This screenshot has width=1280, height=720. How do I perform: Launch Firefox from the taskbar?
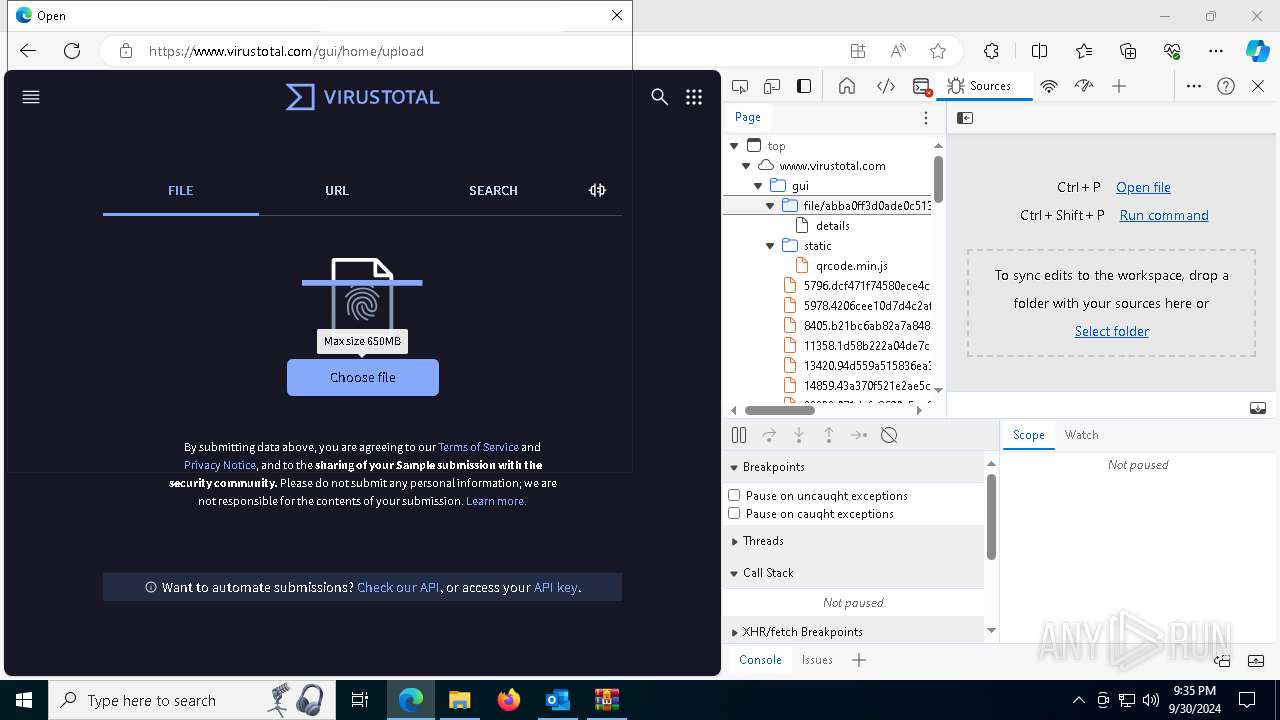508,700
